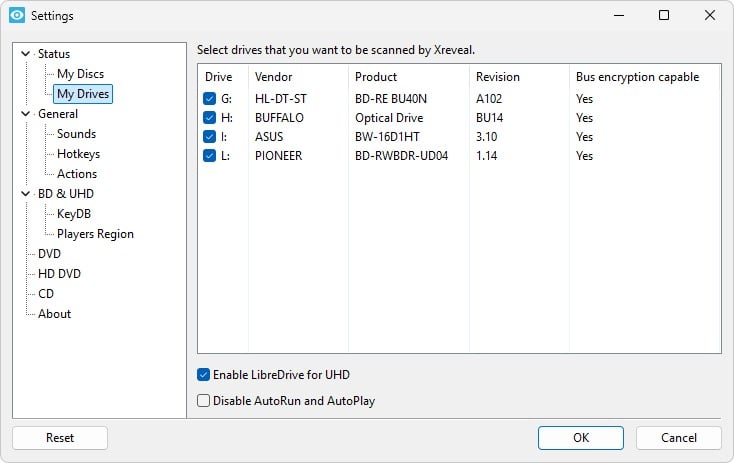734x463 pixels.
Task: Uncheck the G: drive checkbox
Action: coord(209,99)
